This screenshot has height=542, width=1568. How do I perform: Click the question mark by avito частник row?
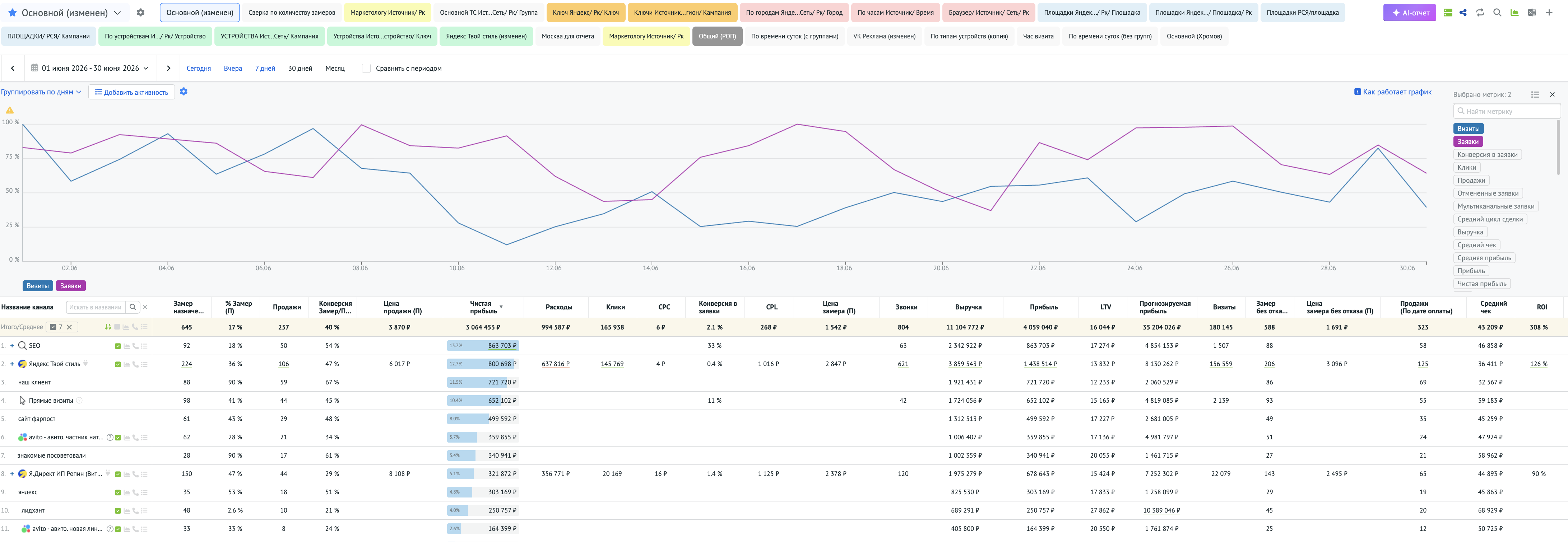110,438
